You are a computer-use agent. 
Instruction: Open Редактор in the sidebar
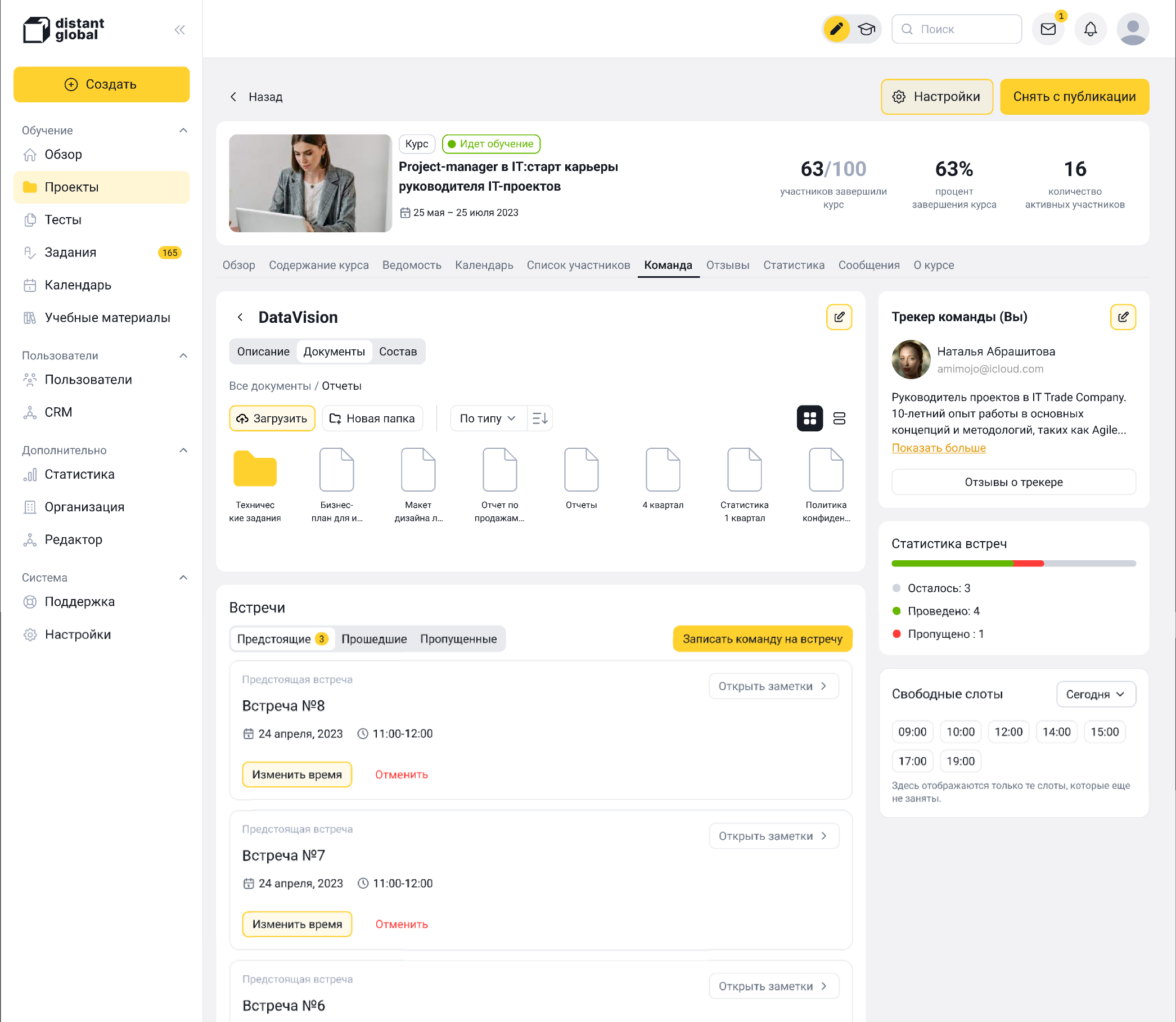coord(101,540)
